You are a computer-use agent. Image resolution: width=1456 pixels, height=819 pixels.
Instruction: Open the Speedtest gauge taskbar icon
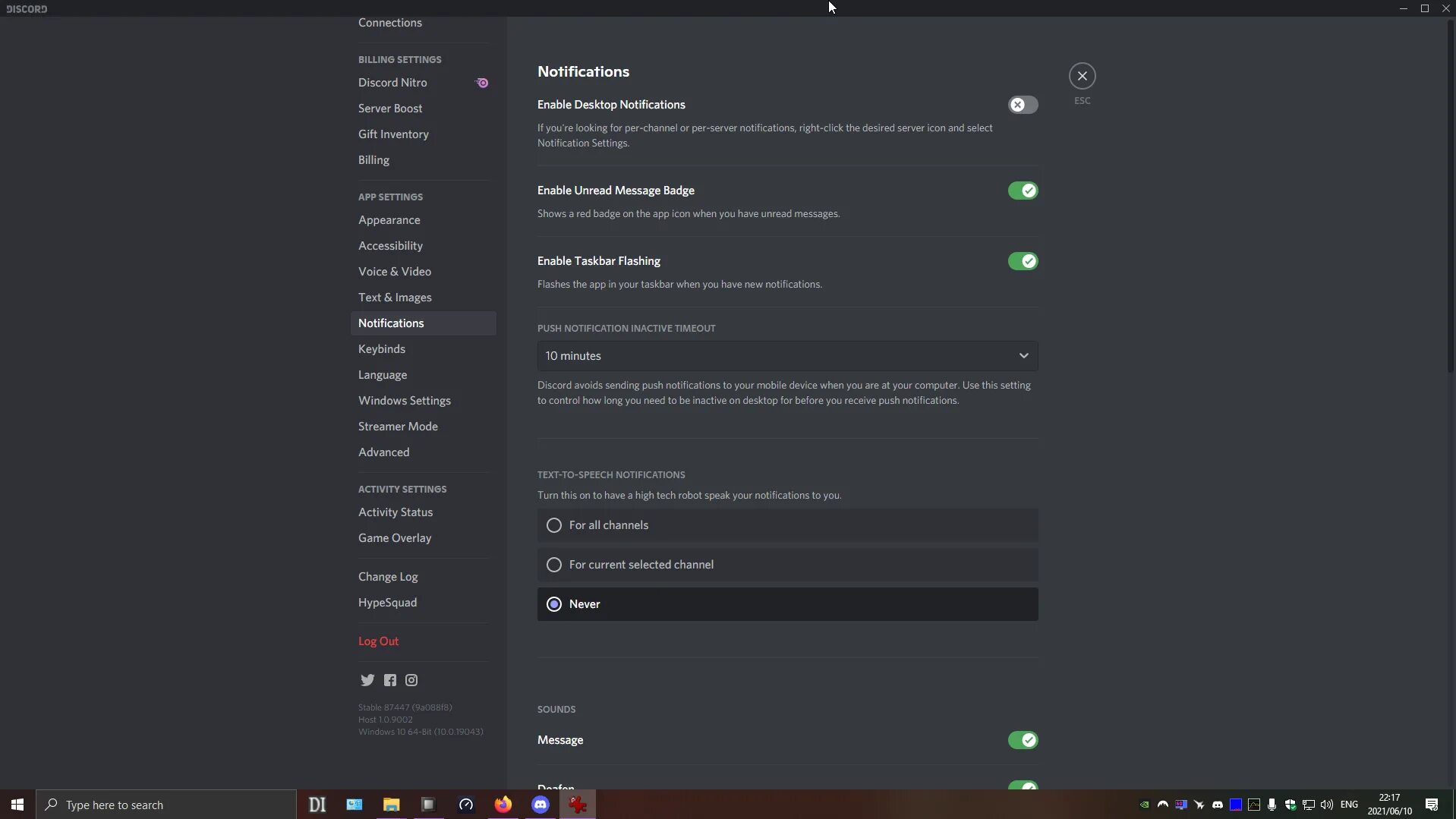coord(466,805)
